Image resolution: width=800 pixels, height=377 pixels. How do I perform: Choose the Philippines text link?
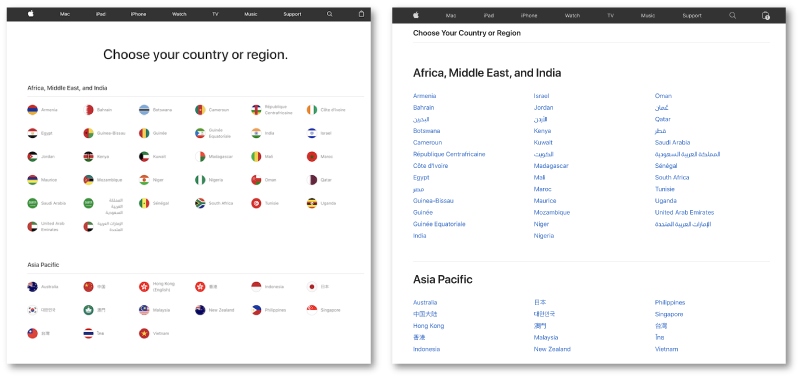click(670, 303)
